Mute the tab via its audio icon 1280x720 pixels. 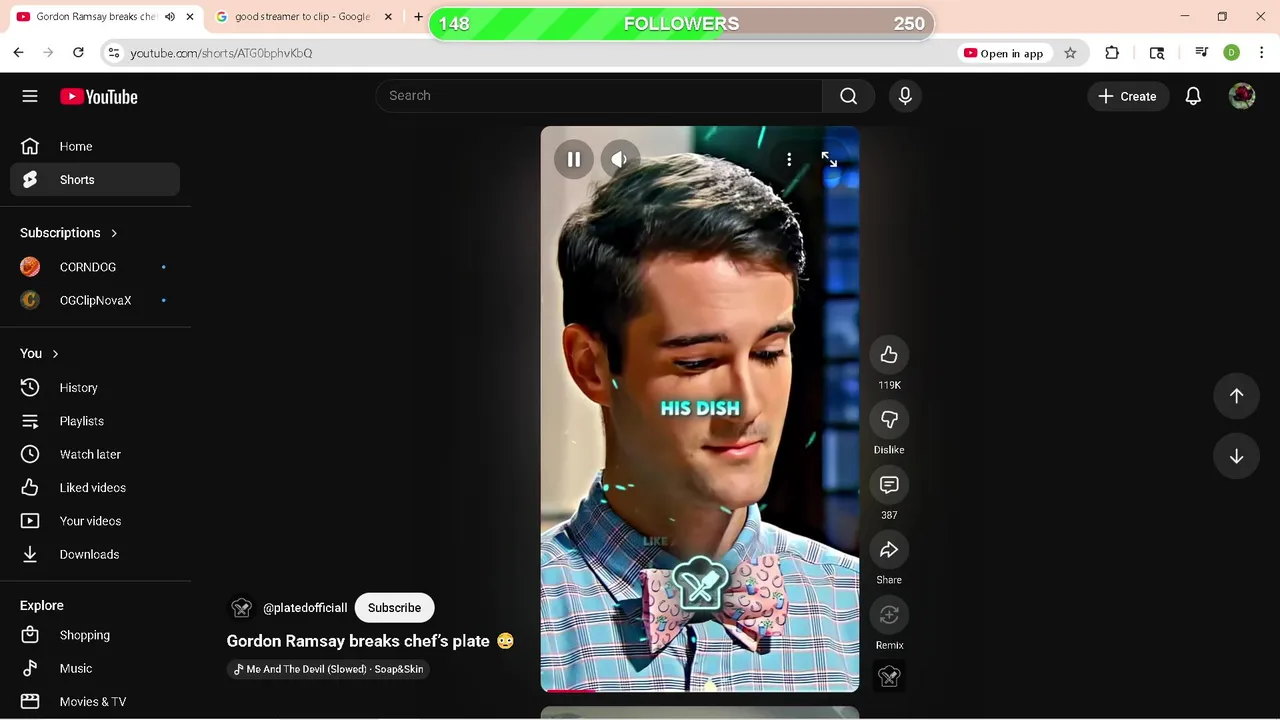click(x=169, y=17)
